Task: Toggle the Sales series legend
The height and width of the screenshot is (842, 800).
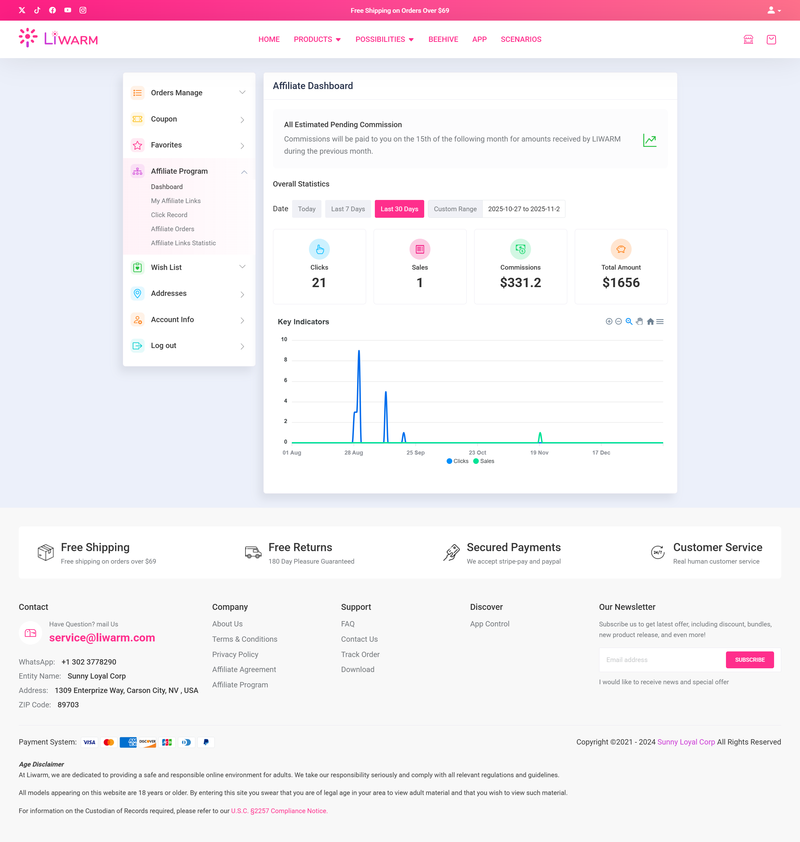Action: point(484,461)
